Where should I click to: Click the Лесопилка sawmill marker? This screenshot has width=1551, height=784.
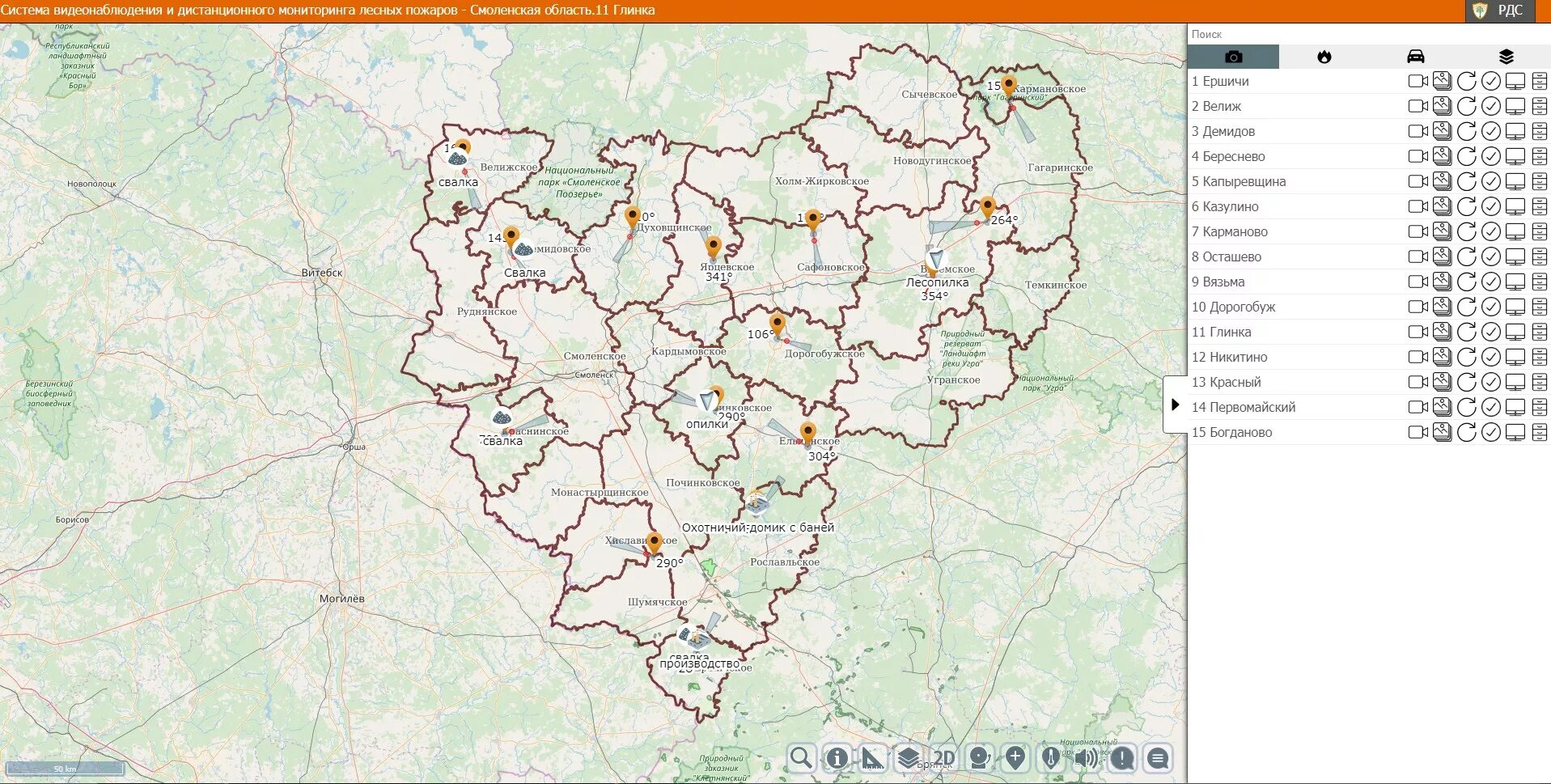point(936,261)
